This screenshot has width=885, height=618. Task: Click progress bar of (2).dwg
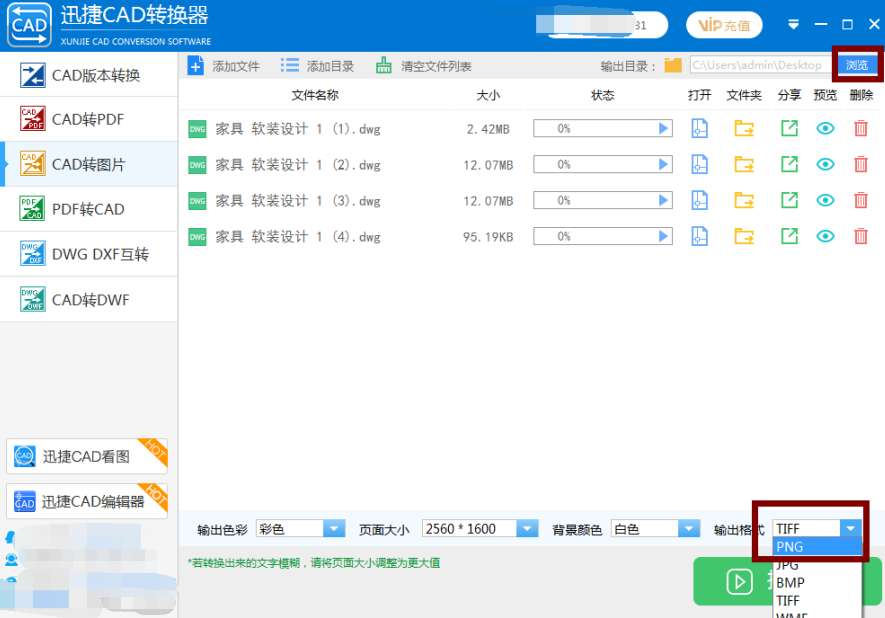(x=603, y=165)
